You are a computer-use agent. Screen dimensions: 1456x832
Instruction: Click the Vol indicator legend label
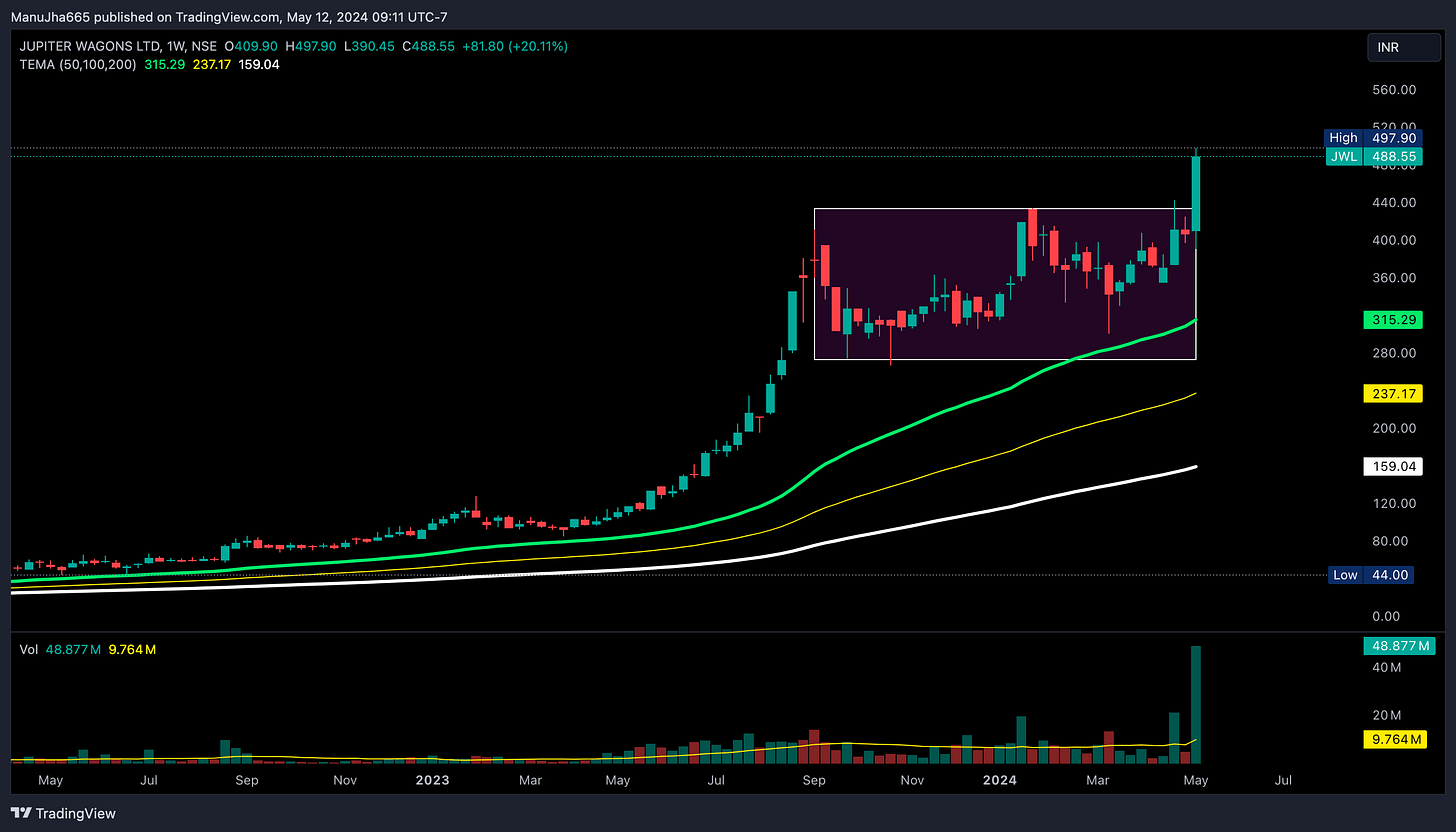point(29,650)
